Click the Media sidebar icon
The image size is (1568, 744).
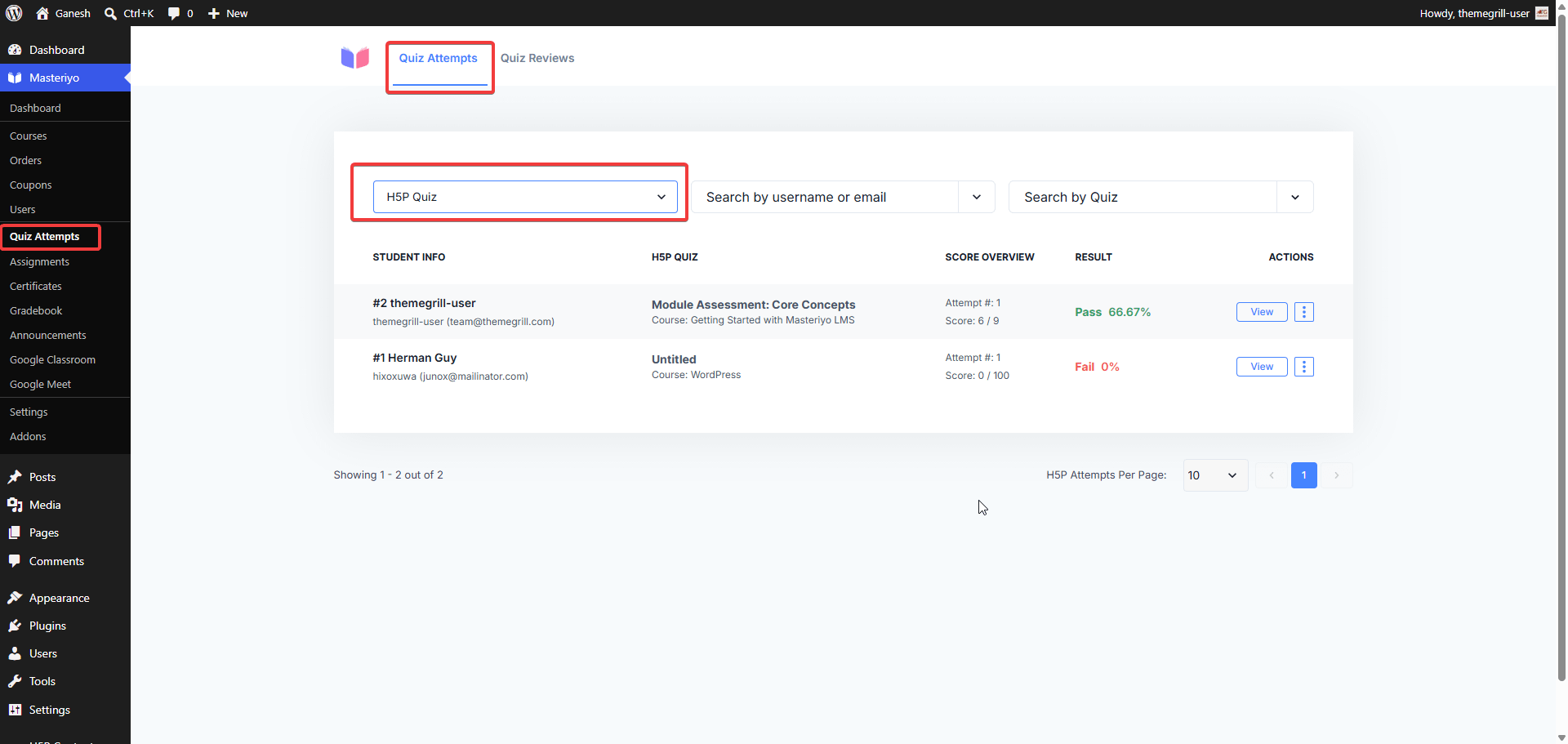click(x=15, y=505)
